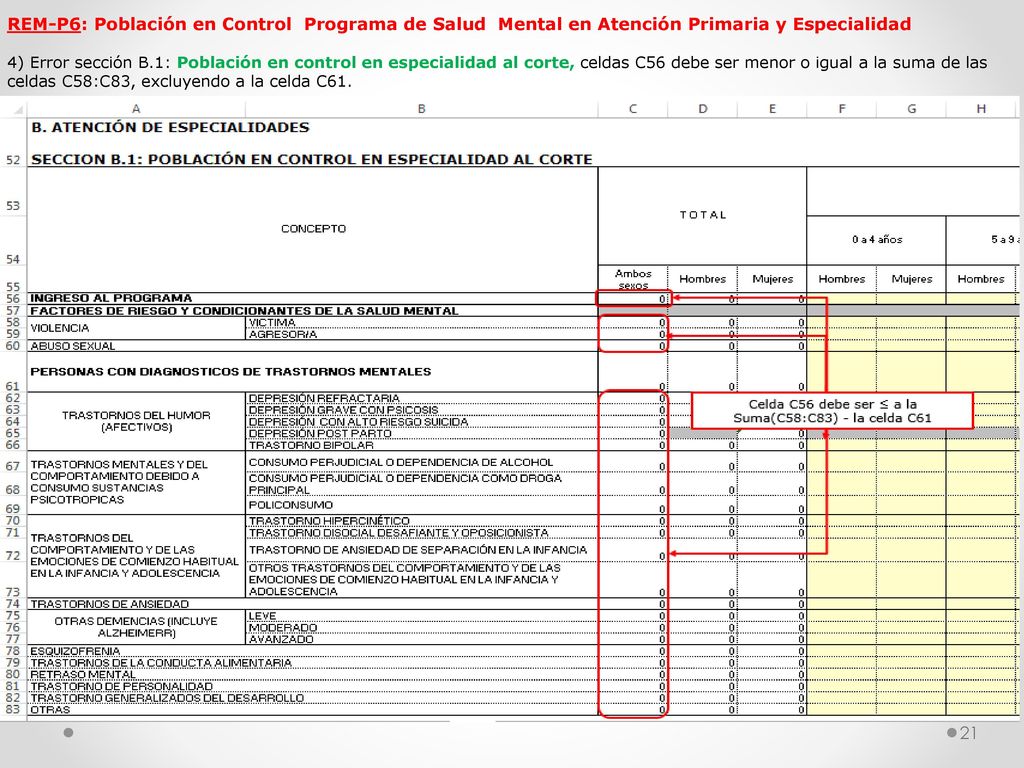1024x768 pixels.
Task: Select column C header
Action: coord(633,109)
